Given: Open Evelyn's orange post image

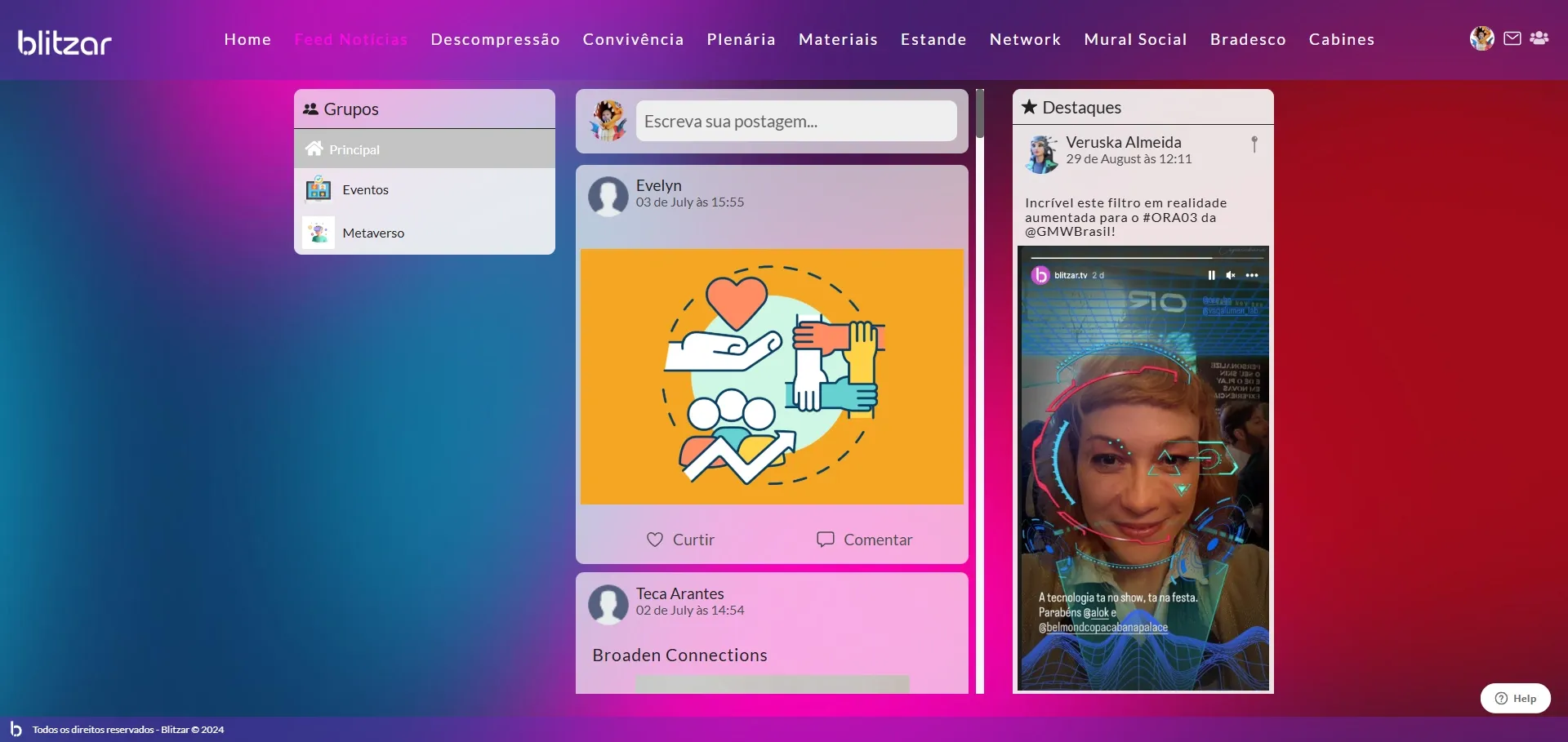Looking at the screenshot, I should click(772, 376).
